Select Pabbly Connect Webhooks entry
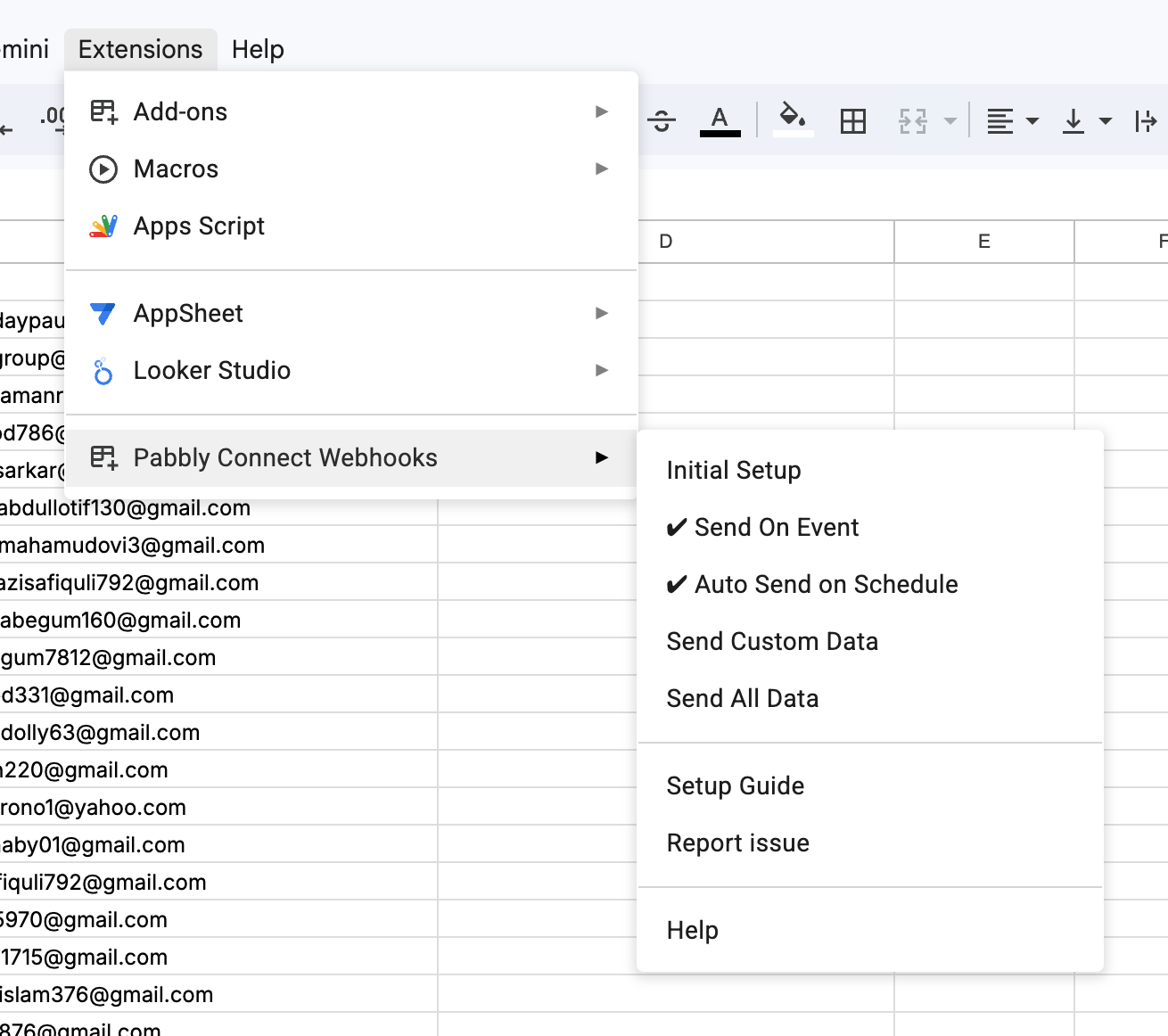Screen dimensions: 1168x1036 click(x=351, y=457)
